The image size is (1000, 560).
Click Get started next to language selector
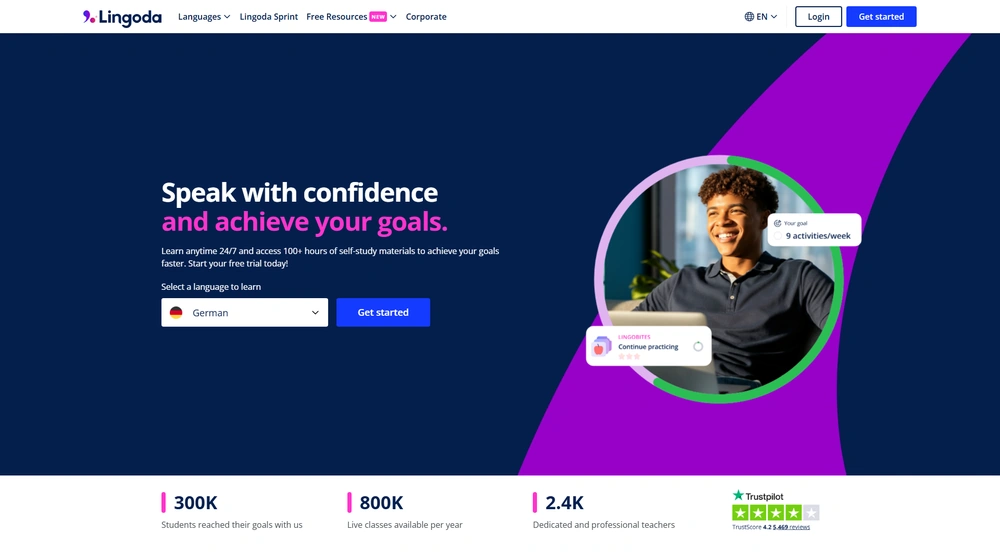383,313
